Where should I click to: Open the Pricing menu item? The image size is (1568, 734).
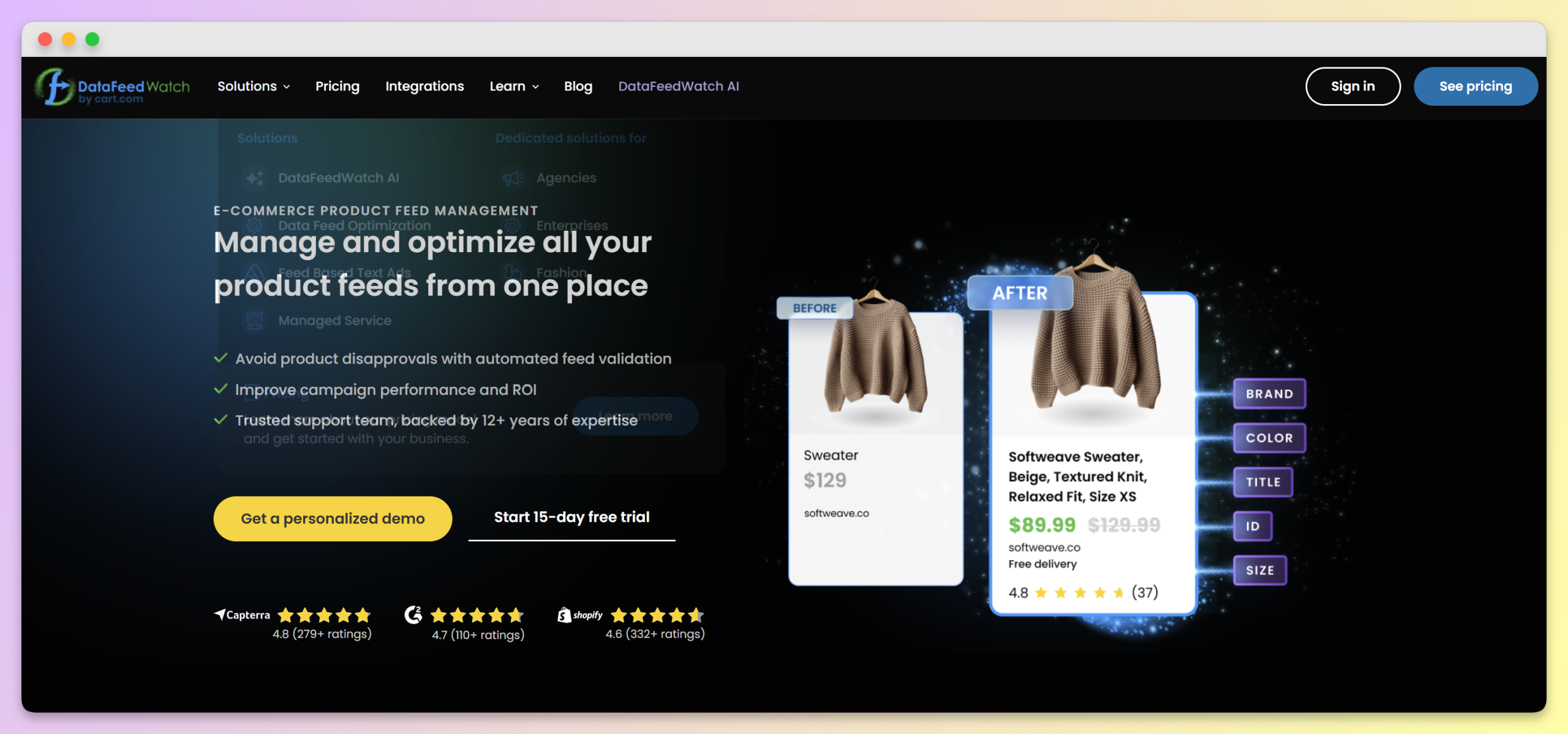[x=337, y=86]
